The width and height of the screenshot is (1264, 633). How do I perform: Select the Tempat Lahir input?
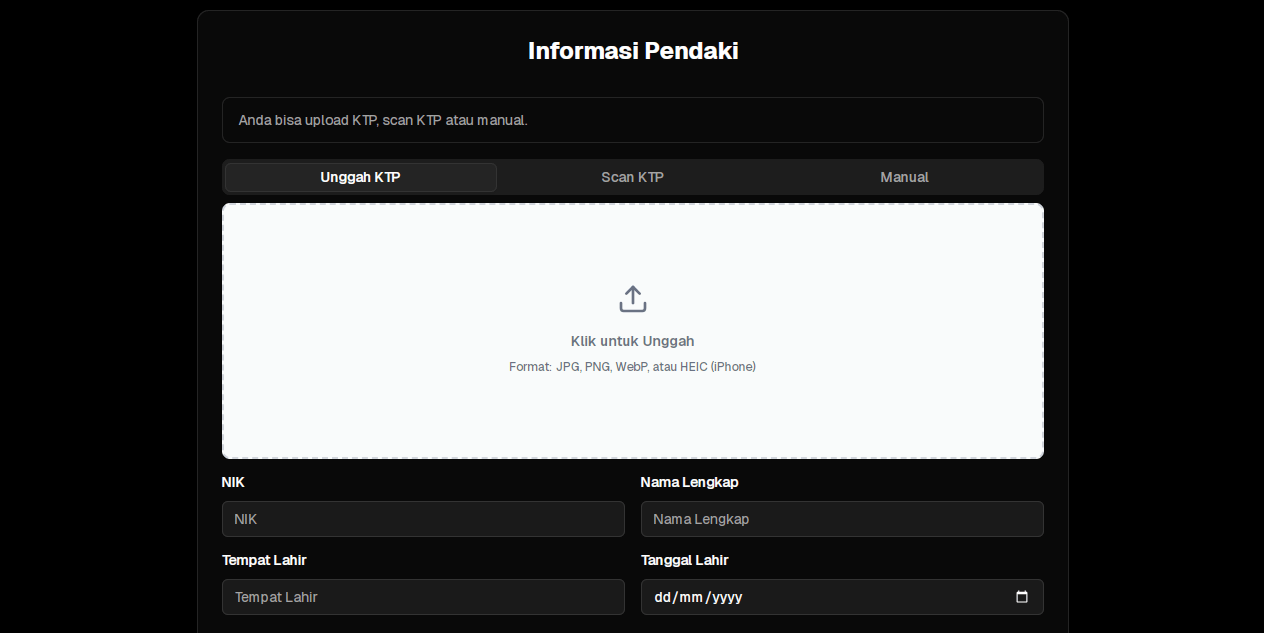(x=423, y=597)
